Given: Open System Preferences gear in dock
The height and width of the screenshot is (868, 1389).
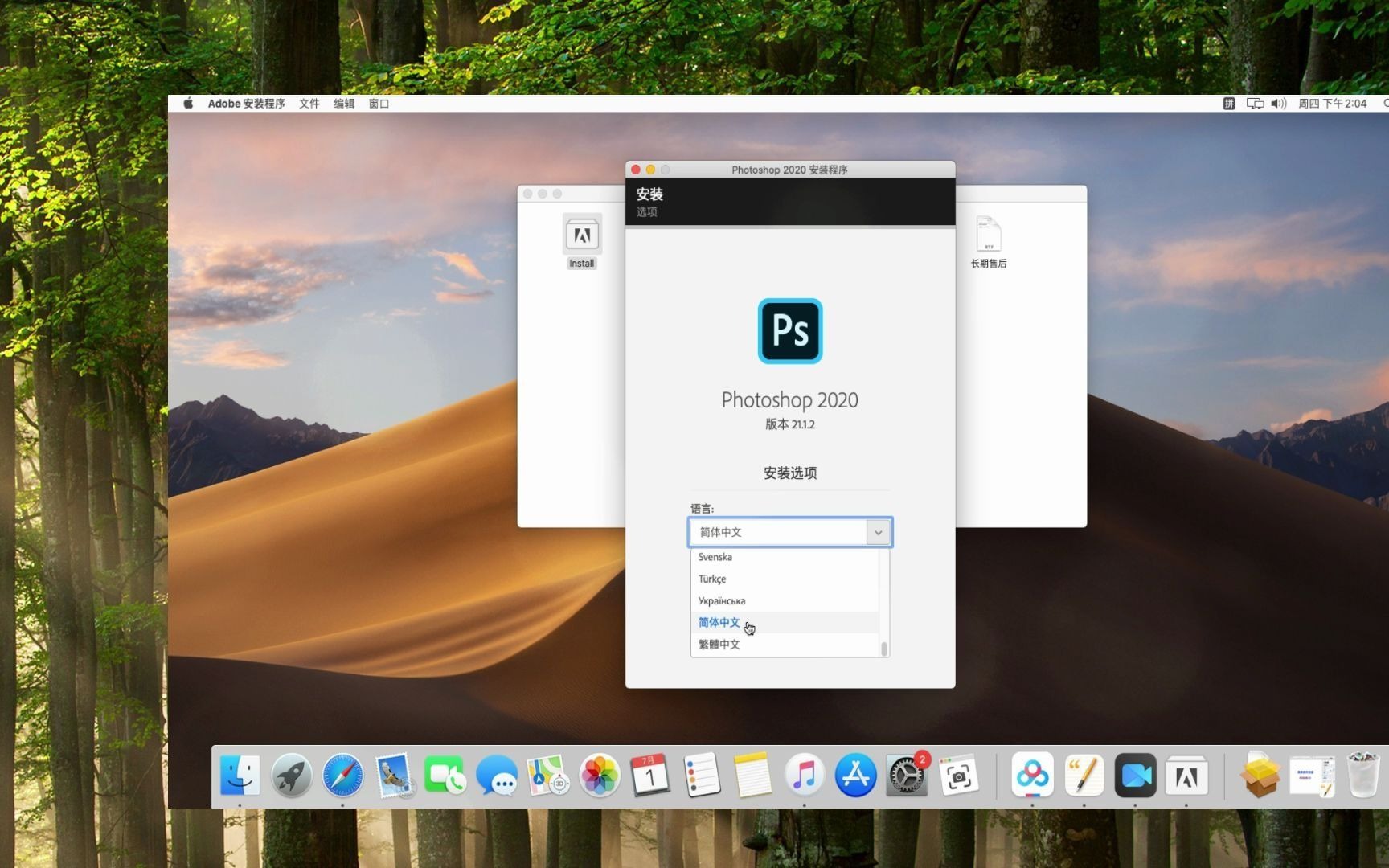Looking at the screenshot, I should [x=907, y=776].
